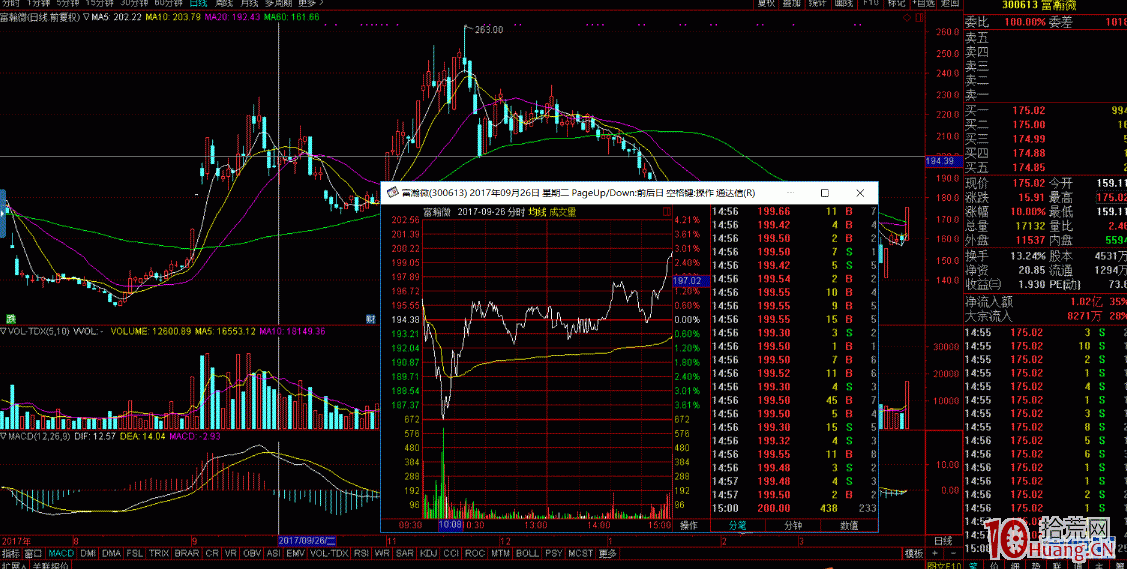
Task: Click the minus zoom button beside 模板
Action: tap(953, 553)
